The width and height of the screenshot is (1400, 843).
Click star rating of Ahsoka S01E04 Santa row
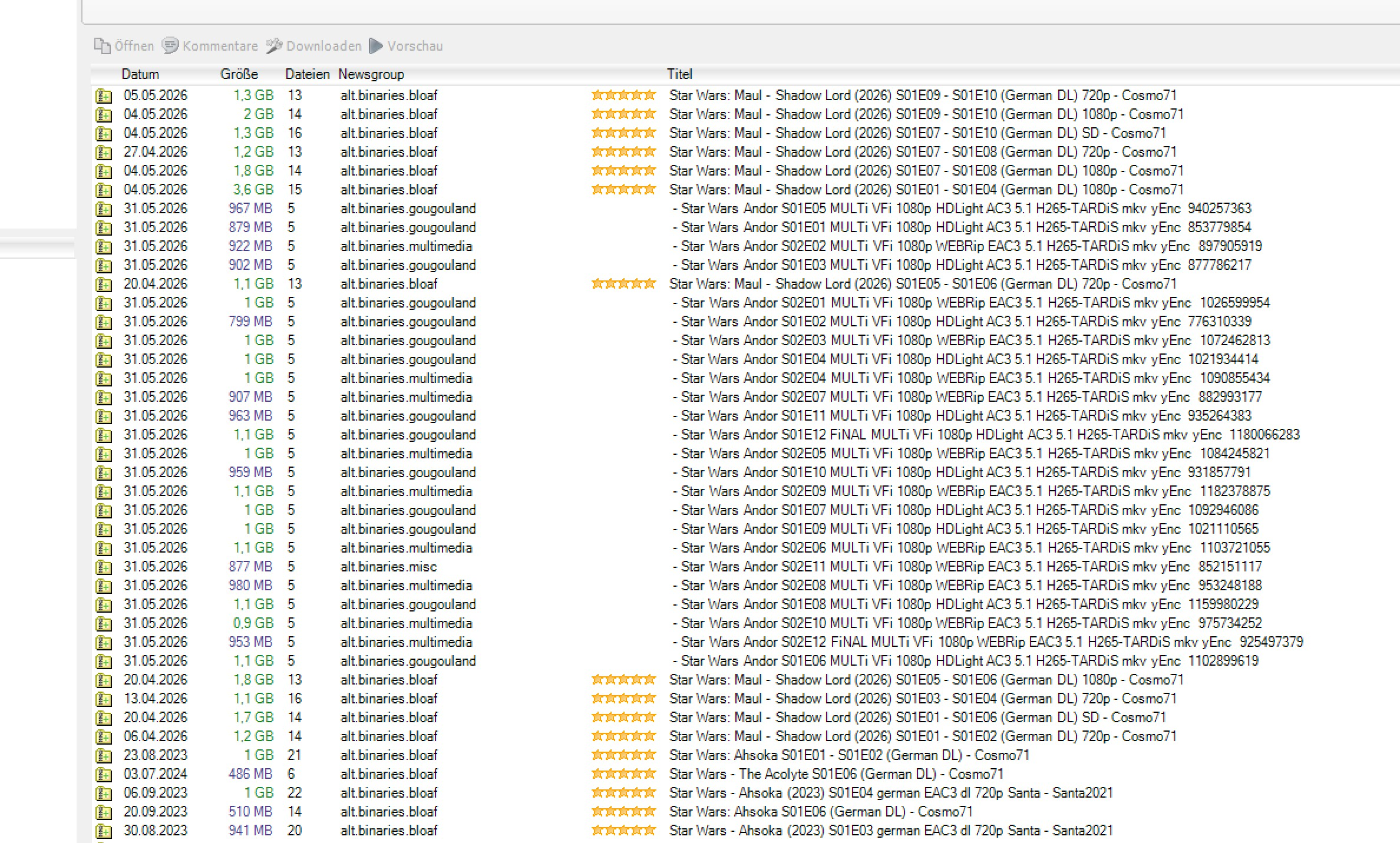pos(623,792)
